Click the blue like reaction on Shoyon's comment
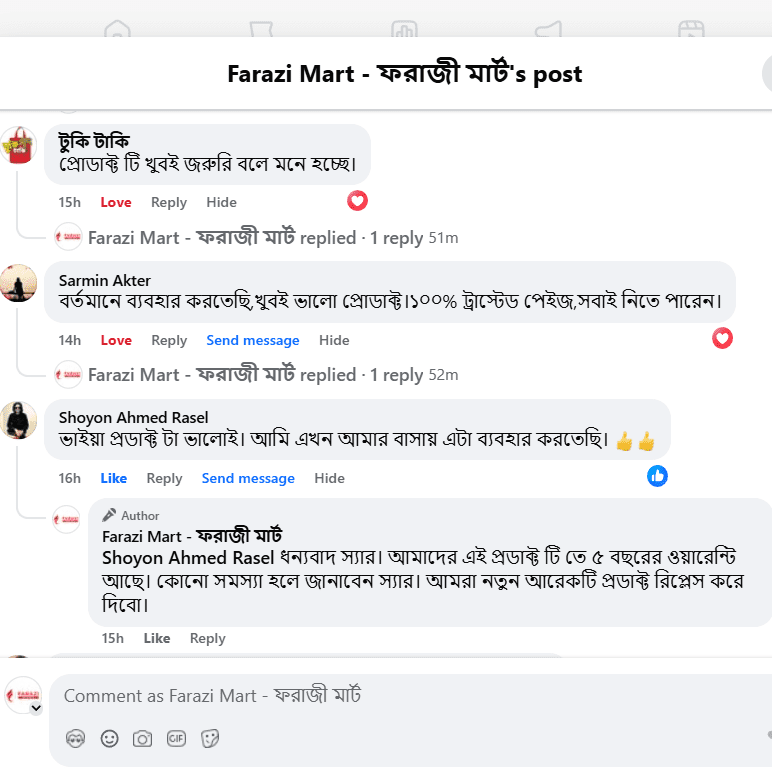The width and height of the screenshot is (772, 778). tap(657, 476)
